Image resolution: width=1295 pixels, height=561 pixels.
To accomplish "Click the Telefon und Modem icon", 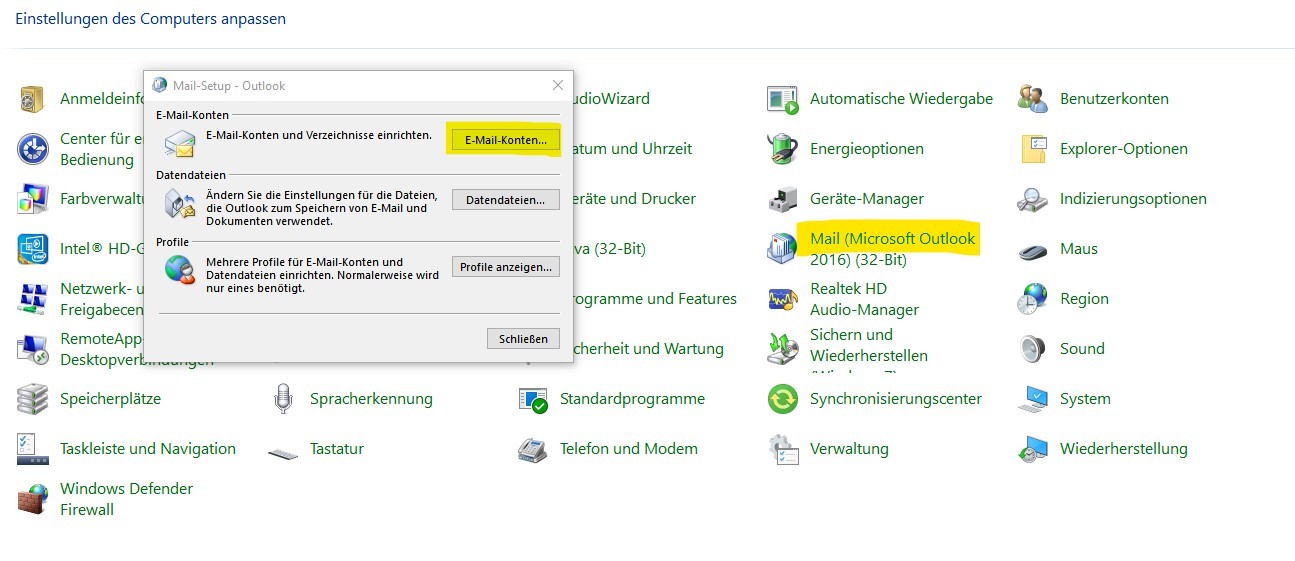I will 533,449.
